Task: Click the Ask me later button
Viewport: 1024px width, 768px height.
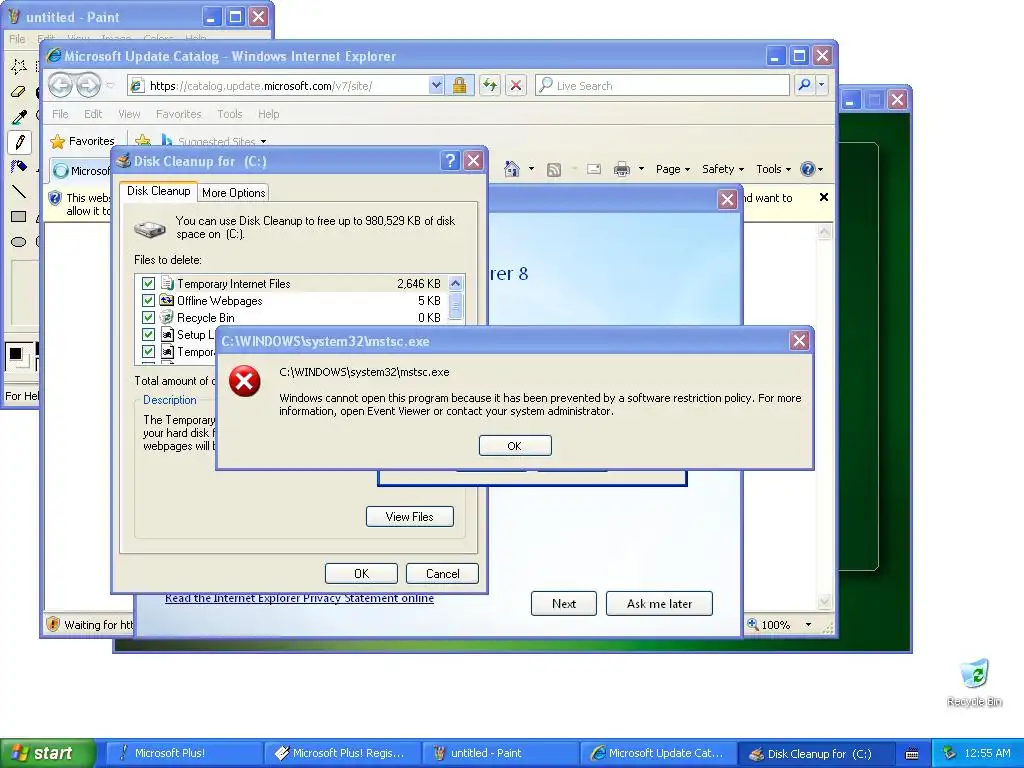Action: click(x=659, y=603)
